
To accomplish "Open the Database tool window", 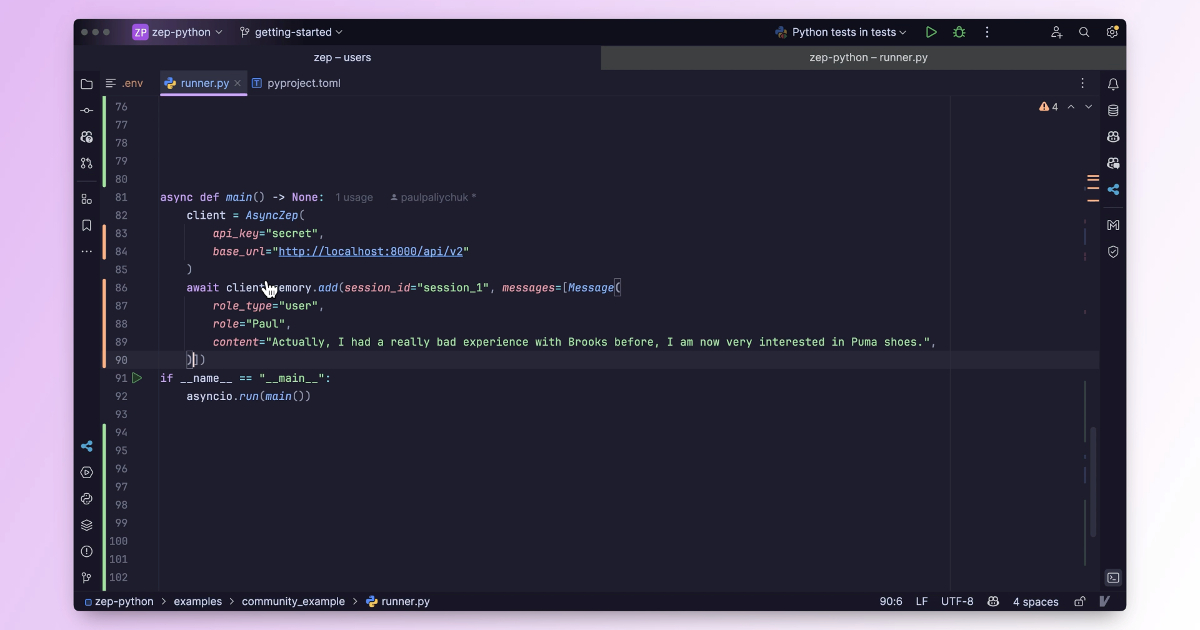I will (1113, 110).
